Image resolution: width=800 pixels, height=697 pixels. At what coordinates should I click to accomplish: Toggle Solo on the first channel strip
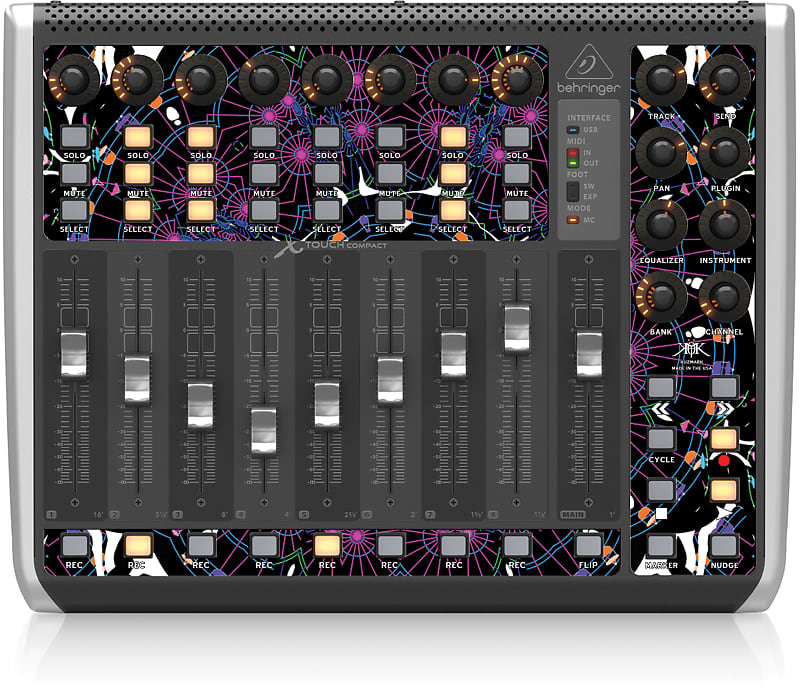(x=75, y=135)
